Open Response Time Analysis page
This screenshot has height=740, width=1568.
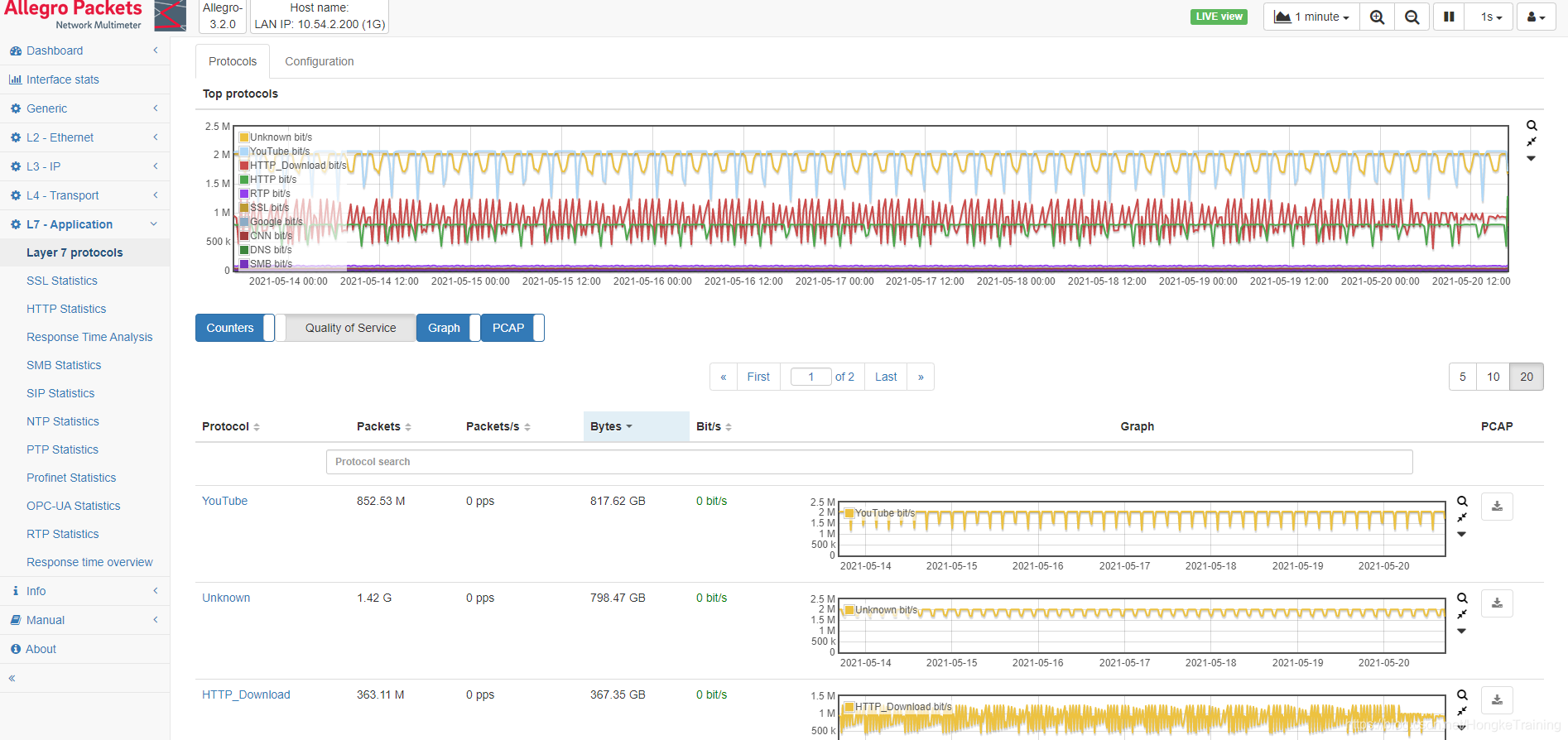coord(89,337)
